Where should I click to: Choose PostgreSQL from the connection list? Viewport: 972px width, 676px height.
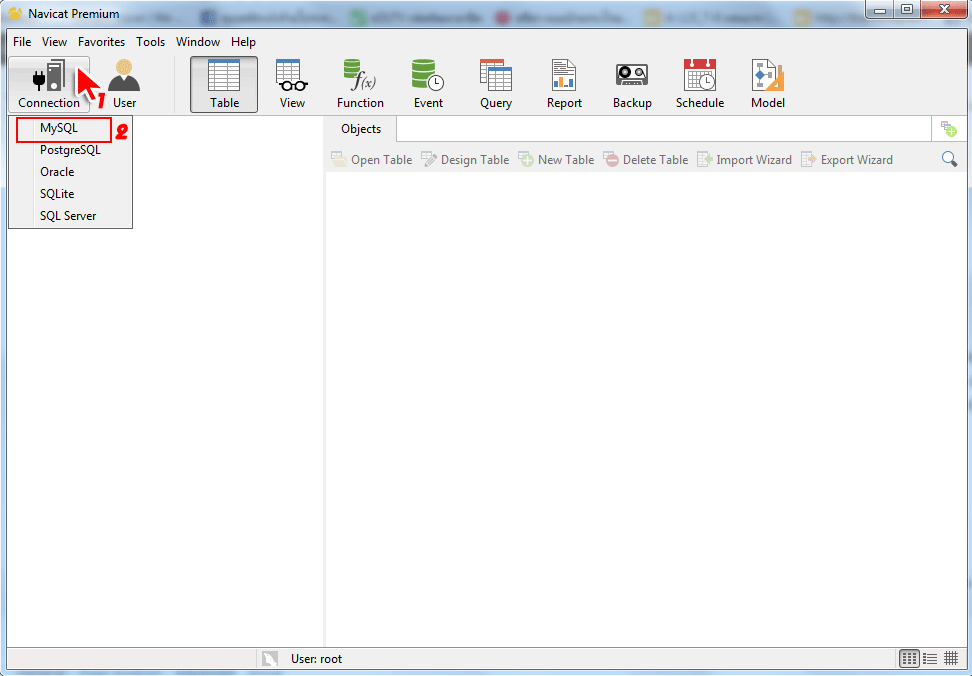(70, 150)
